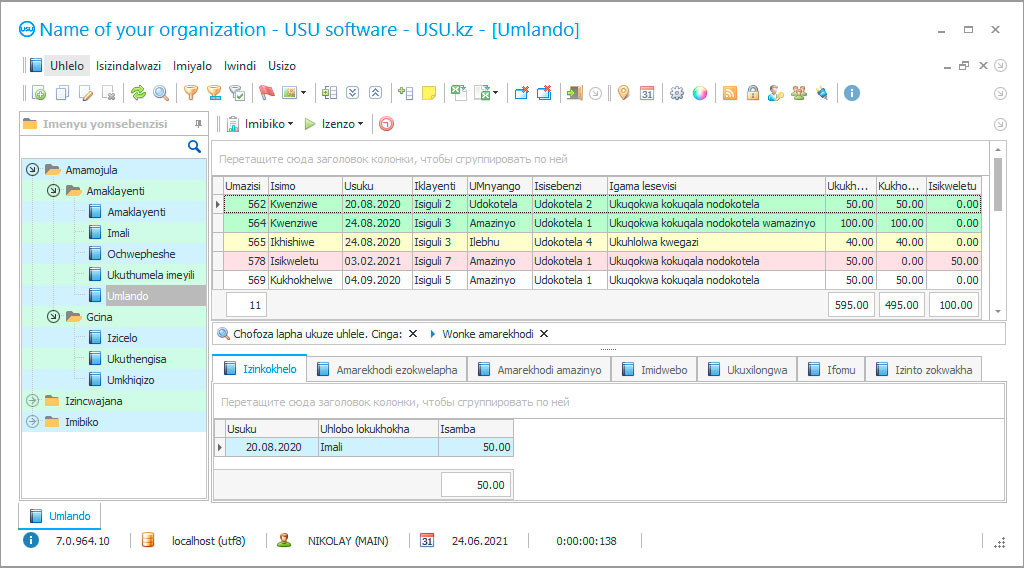Open the color wheel theme picker
This screenshot has width=1024, height=568.
[700, 93]
